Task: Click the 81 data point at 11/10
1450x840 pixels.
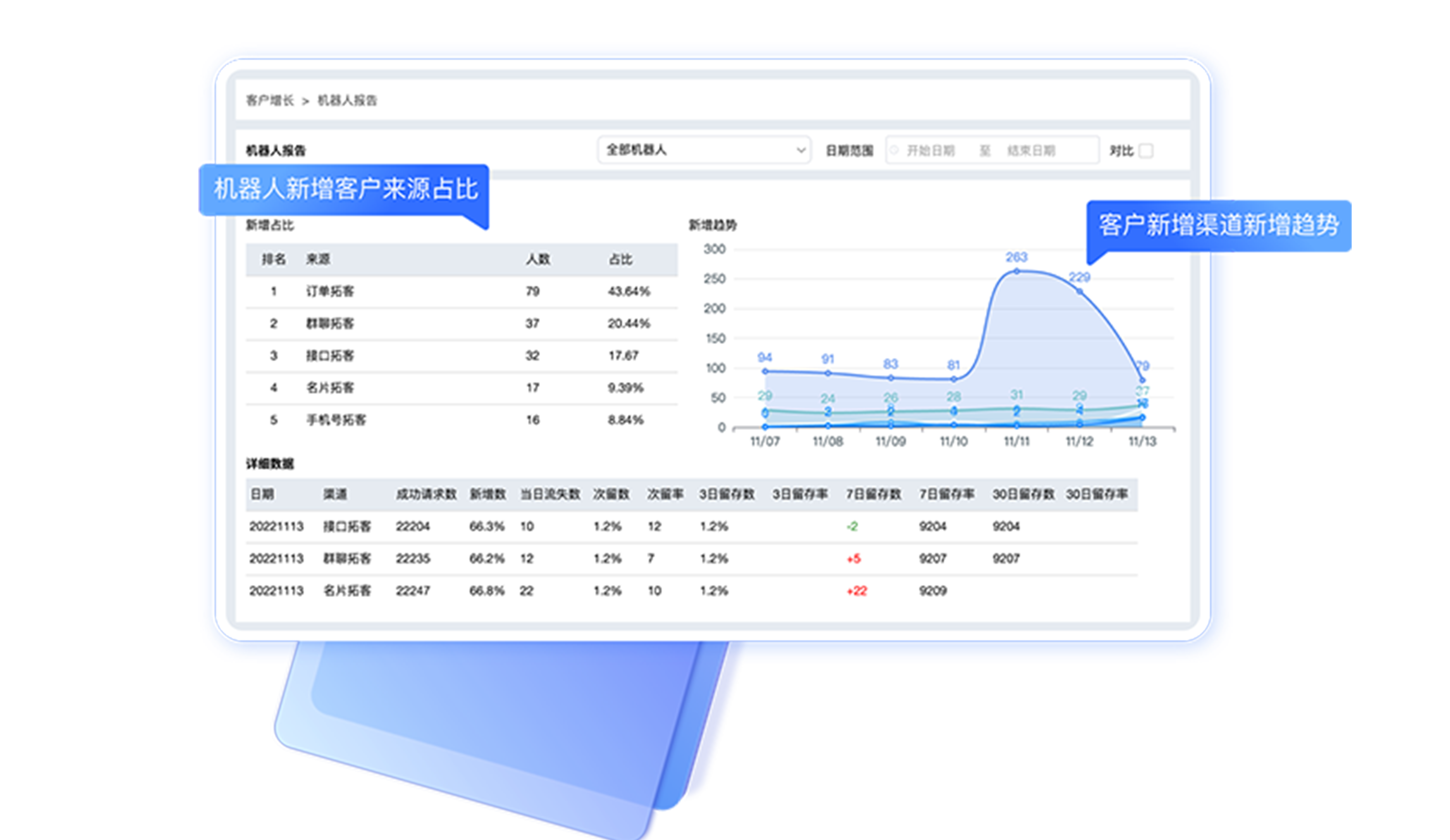Action: [953, 379]
